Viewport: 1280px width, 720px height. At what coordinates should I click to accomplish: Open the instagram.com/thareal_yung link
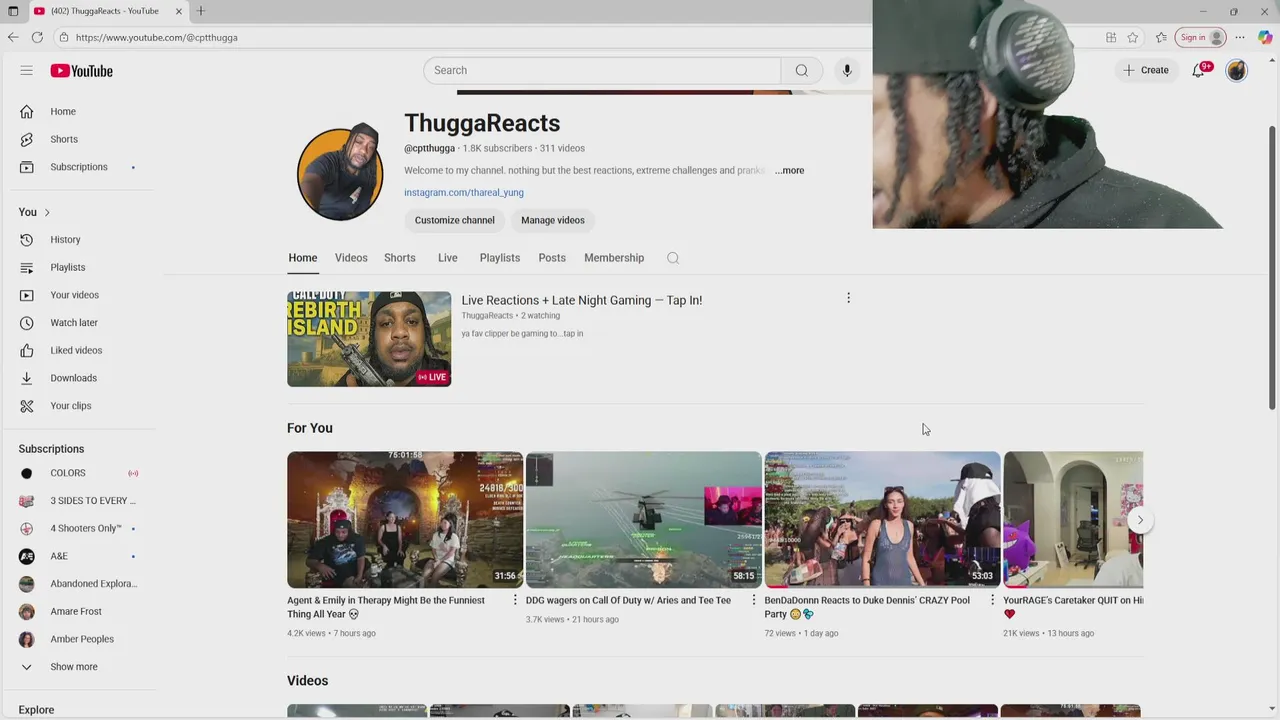(464, 192)
